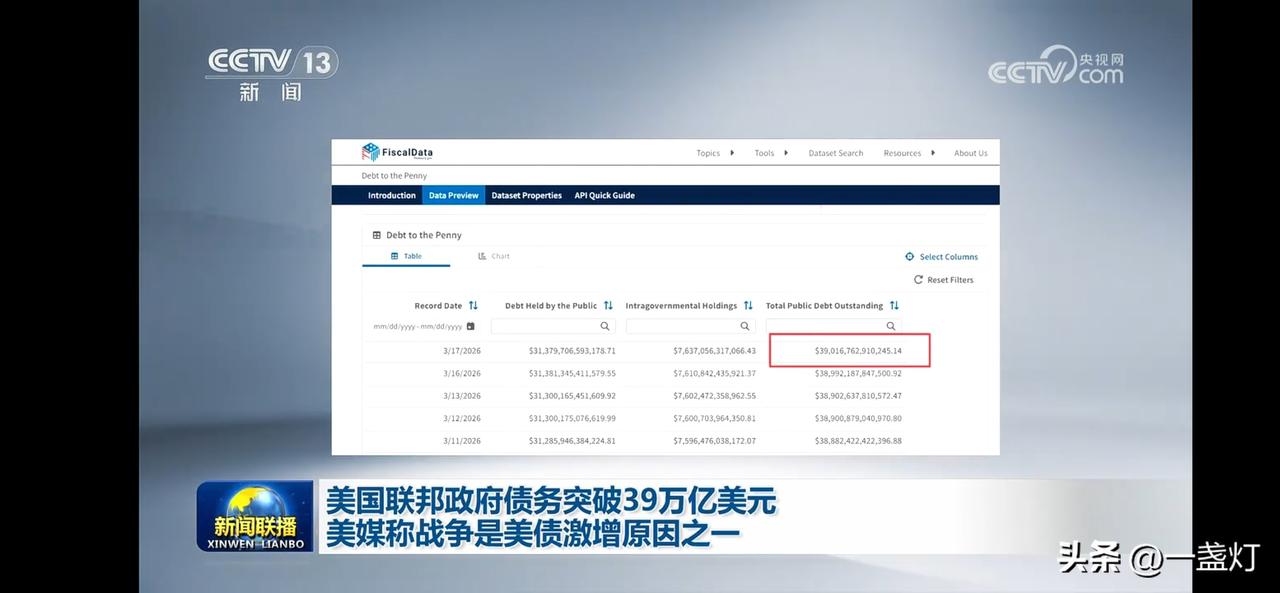
Task: Open the Record Date calendar picker icon
Action: [471, 326]
